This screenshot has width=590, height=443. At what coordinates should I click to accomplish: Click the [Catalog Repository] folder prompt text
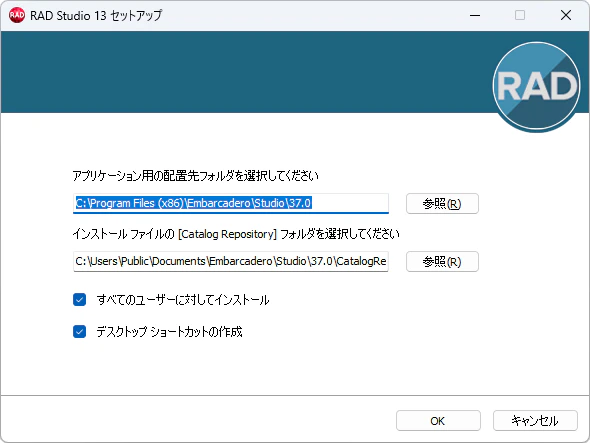coord(236,234)
